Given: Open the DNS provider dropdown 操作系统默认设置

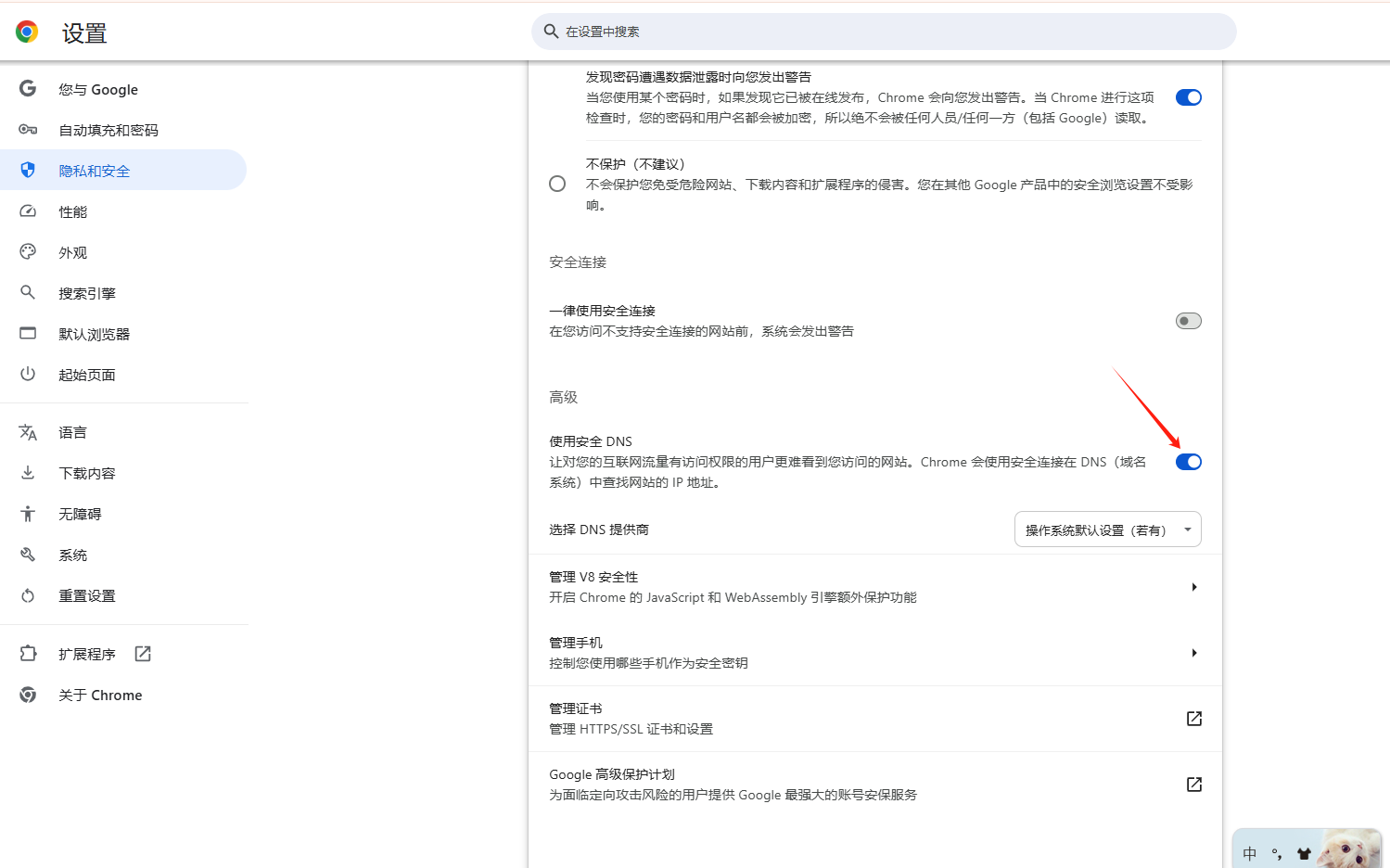Looking at the screenshot, I should tap(1108, 530).
